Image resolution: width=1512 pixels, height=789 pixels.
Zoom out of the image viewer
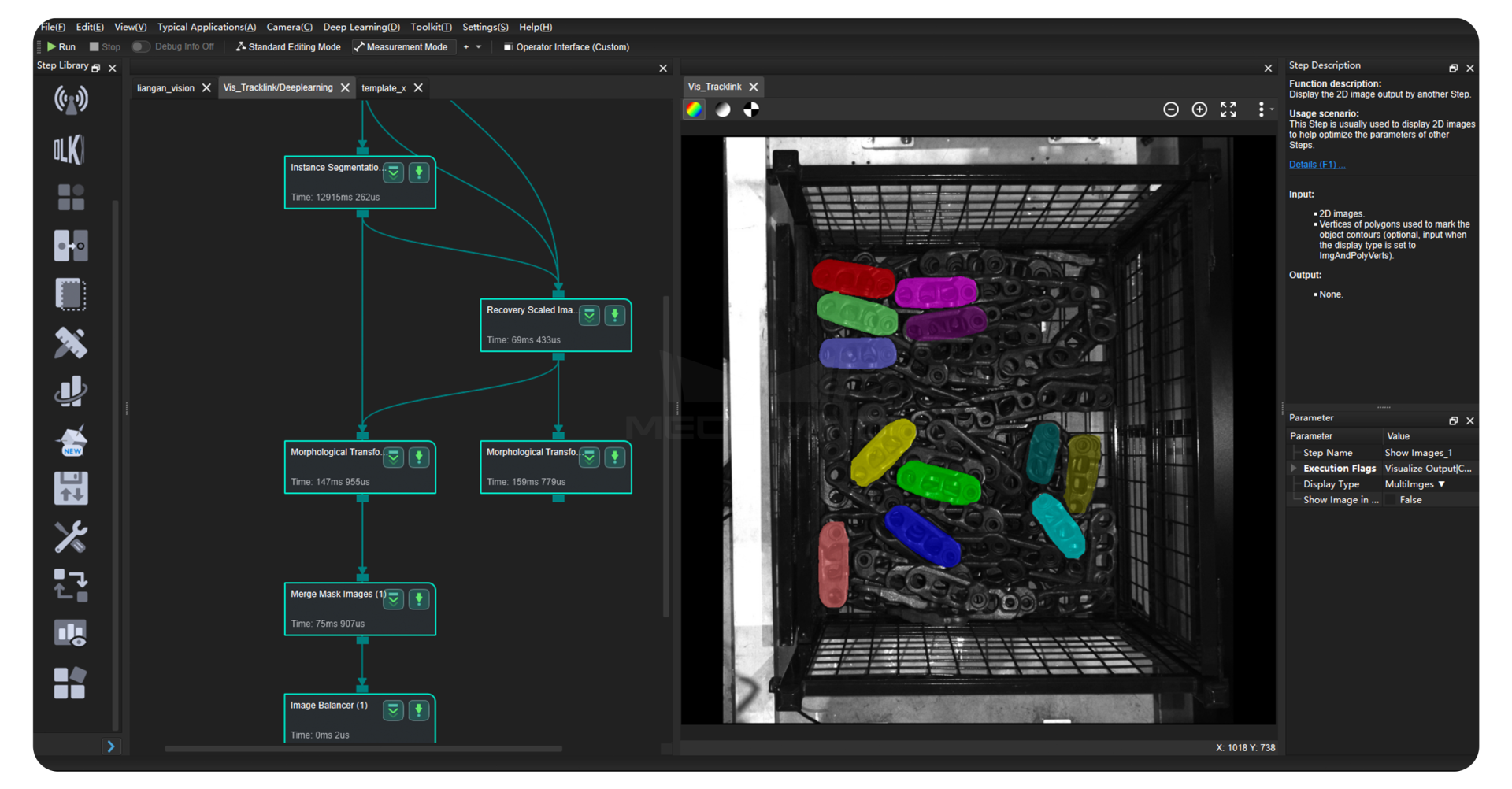[1171, 109]
